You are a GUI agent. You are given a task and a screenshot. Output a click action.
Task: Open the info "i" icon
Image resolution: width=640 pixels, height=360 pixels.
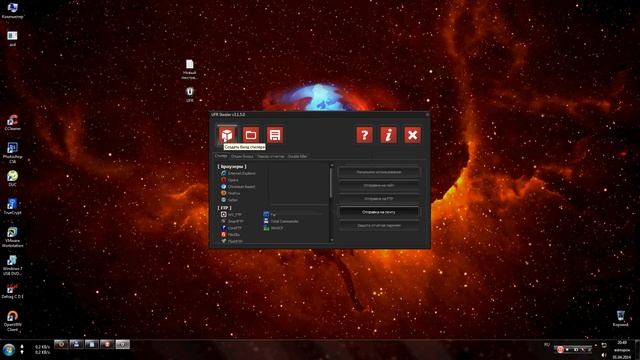pyautogui.click(x=388, y=135)
